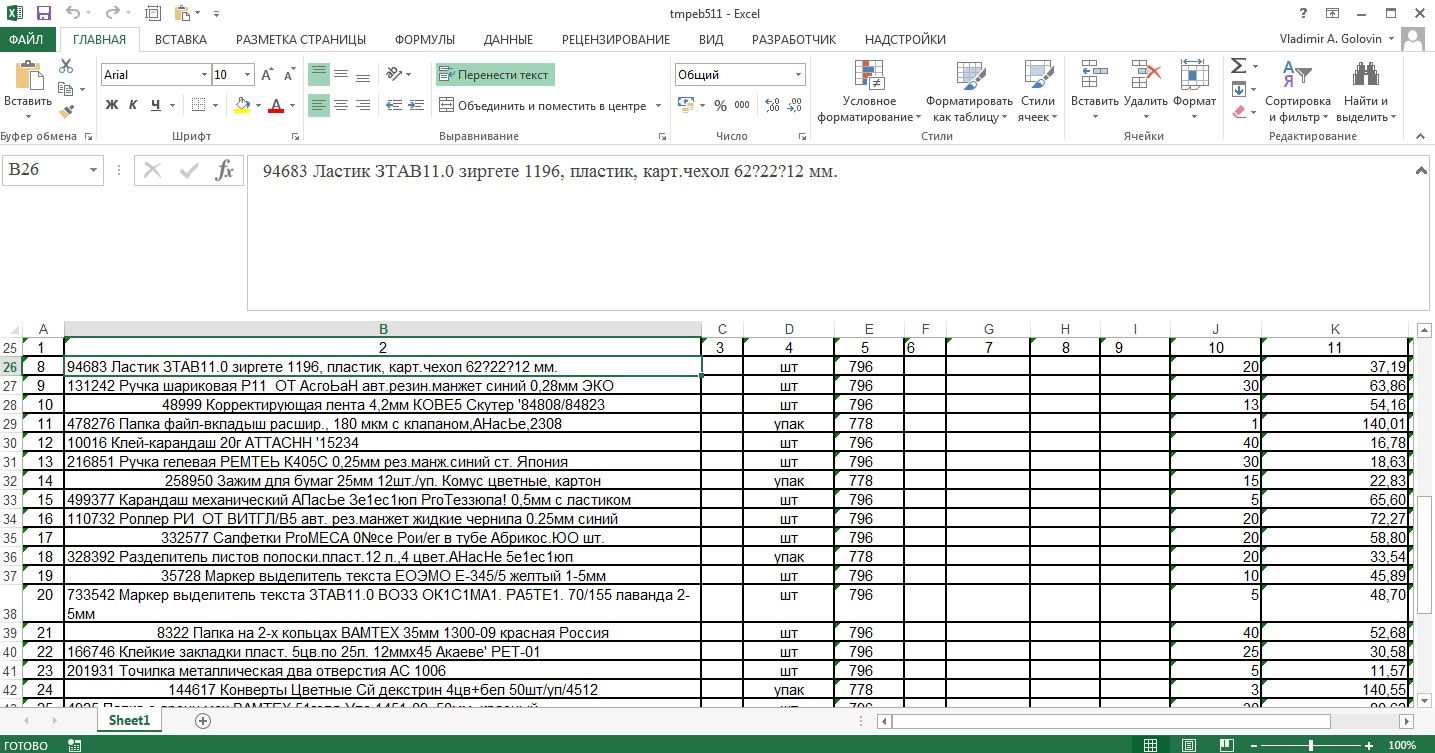The width and height of the screenshot is (1435, 753).
Task: Open the Help question mark
Action: 1304,13
